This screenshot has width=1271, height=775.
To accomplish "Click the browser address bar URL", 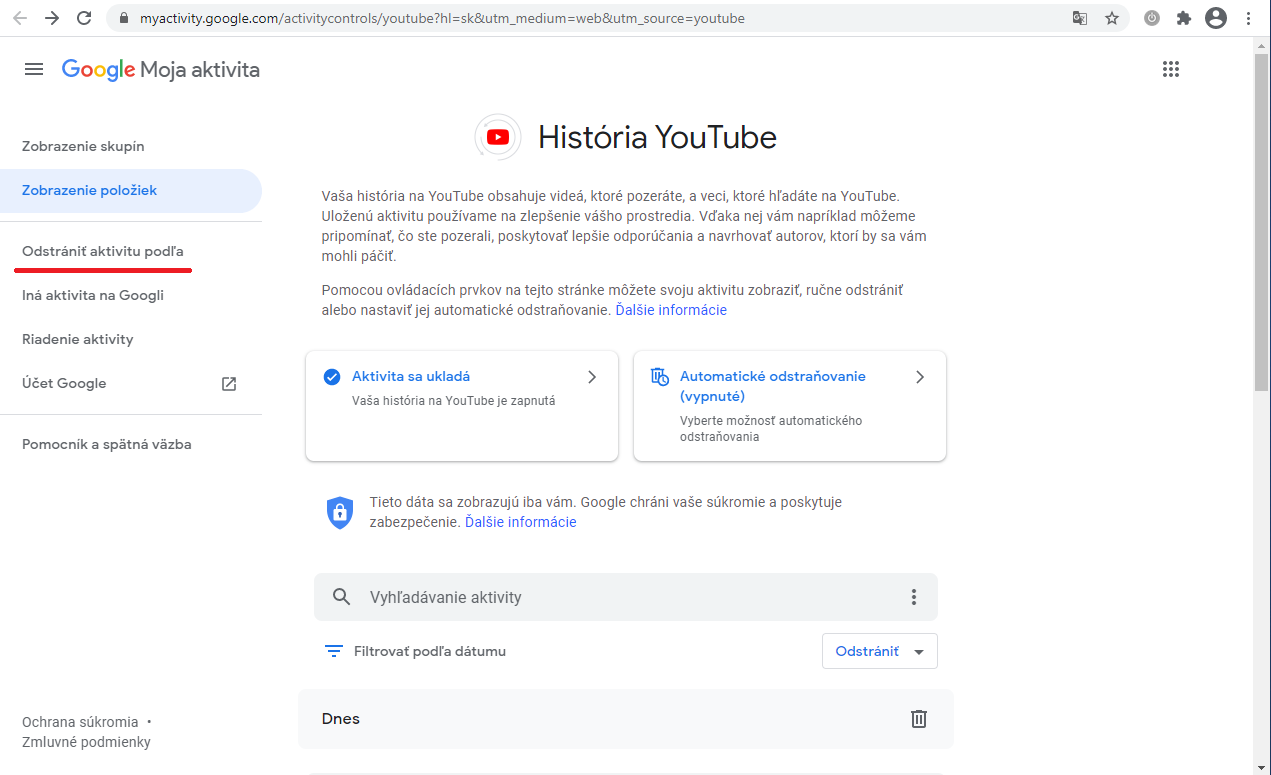I will (441, 18).
